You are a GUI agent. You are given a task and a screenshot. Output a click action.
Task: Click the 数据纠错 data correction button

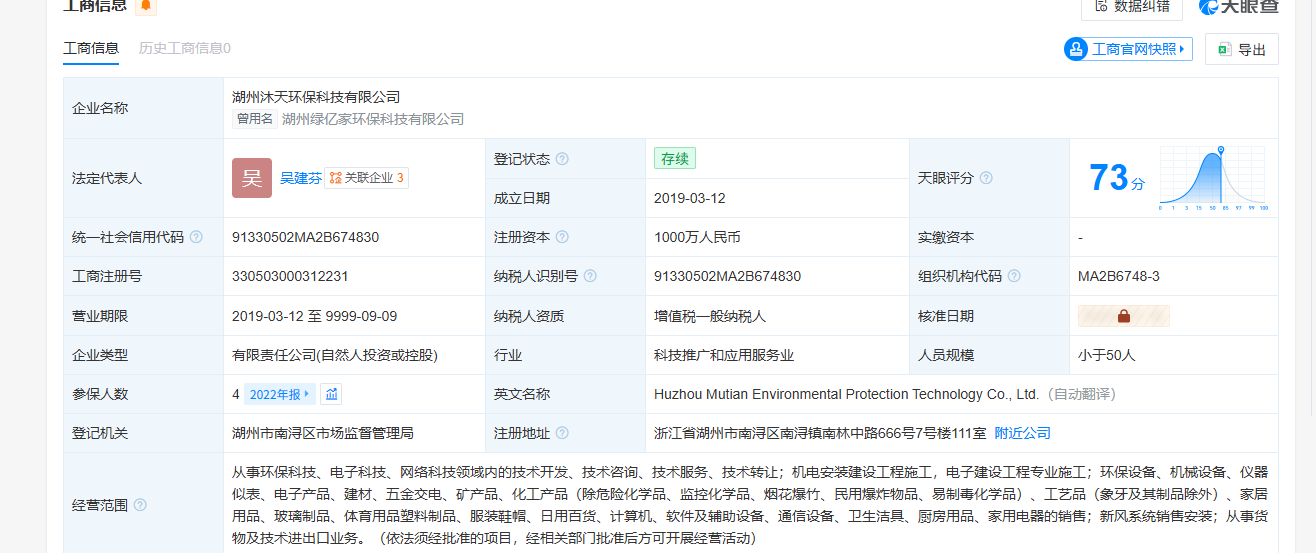tap(1132, 6)
